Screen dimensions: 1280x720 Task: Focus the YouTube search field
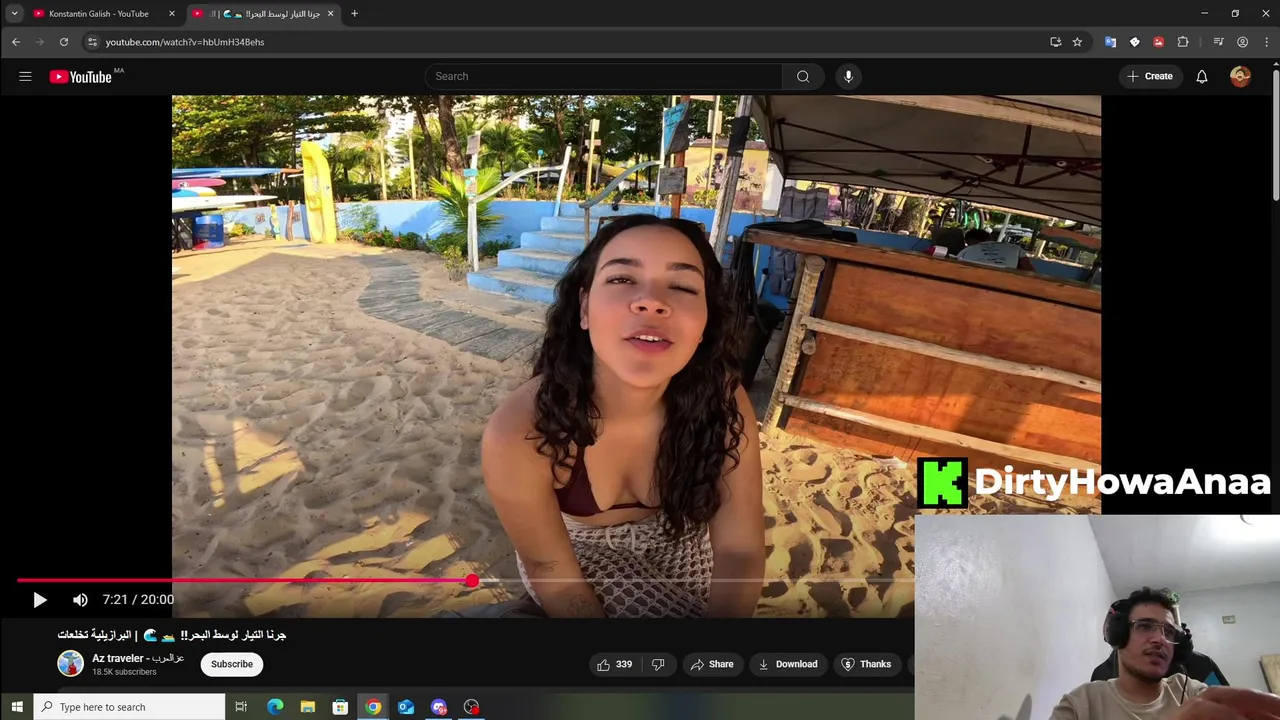[604, 76]
